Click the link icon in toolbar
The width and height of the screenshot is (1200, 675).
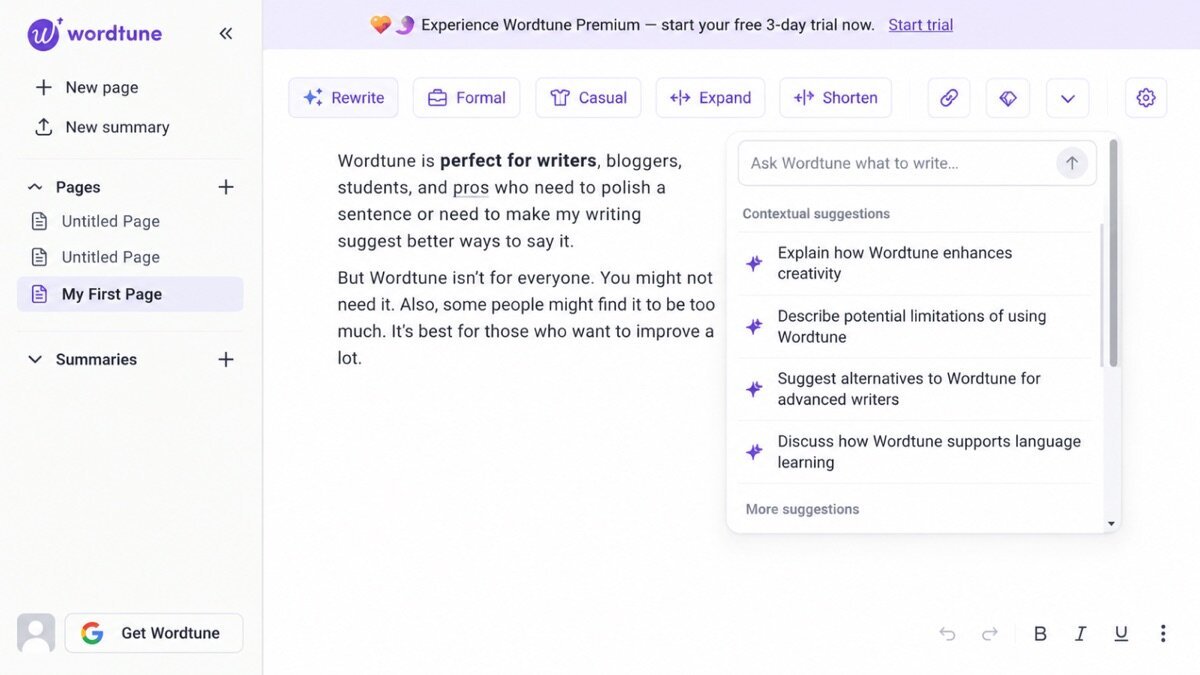click(x=949, y=98)
